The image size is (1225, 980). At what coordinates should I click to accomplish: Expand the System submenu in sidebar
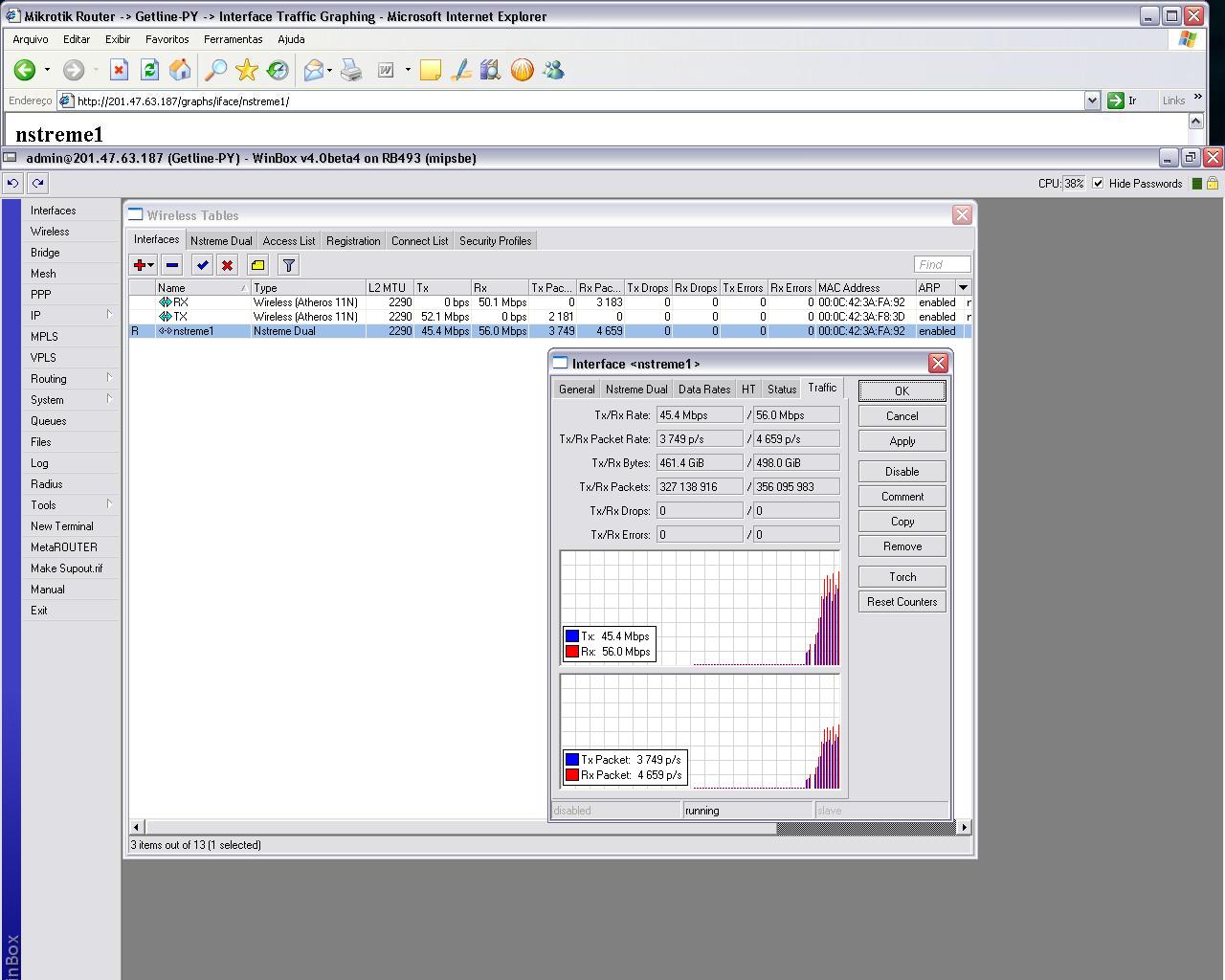coord(109,399)
